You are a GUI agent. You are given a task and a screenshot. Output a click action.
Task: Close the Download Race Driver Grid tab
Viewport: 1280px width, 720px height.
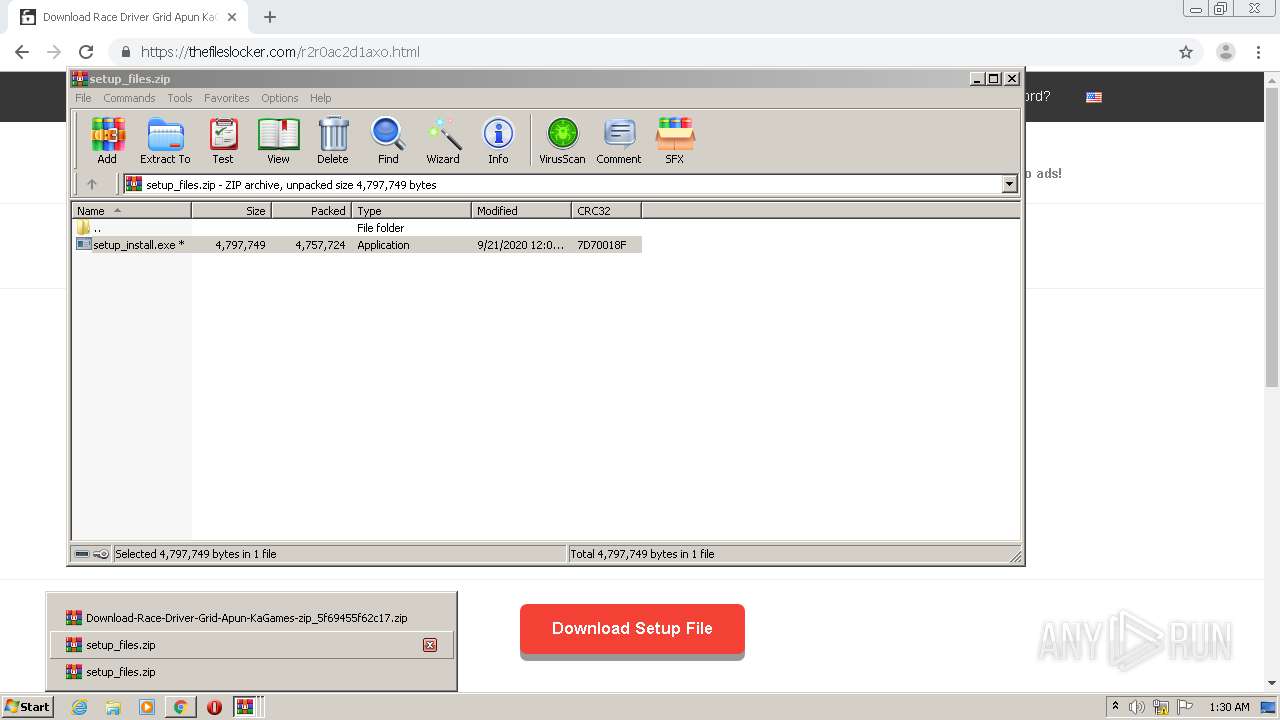(232, 17)
